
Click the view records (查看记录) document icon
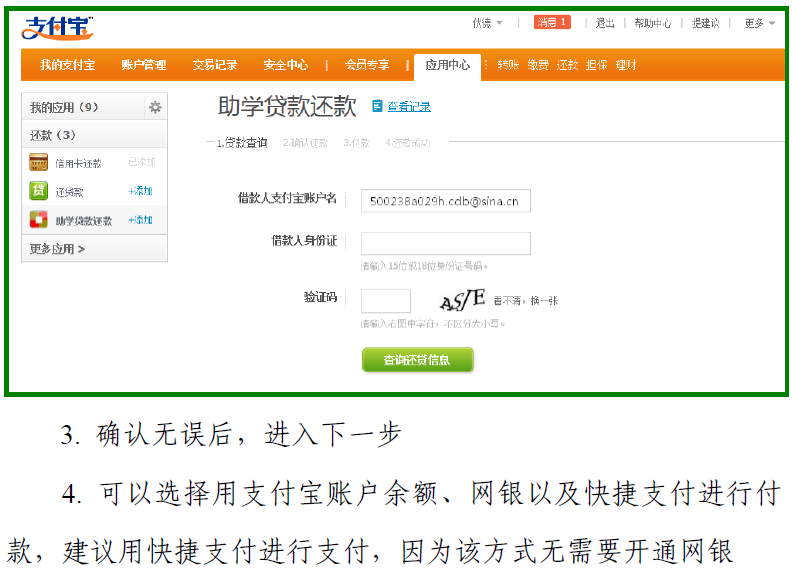[x=377, y=106]
